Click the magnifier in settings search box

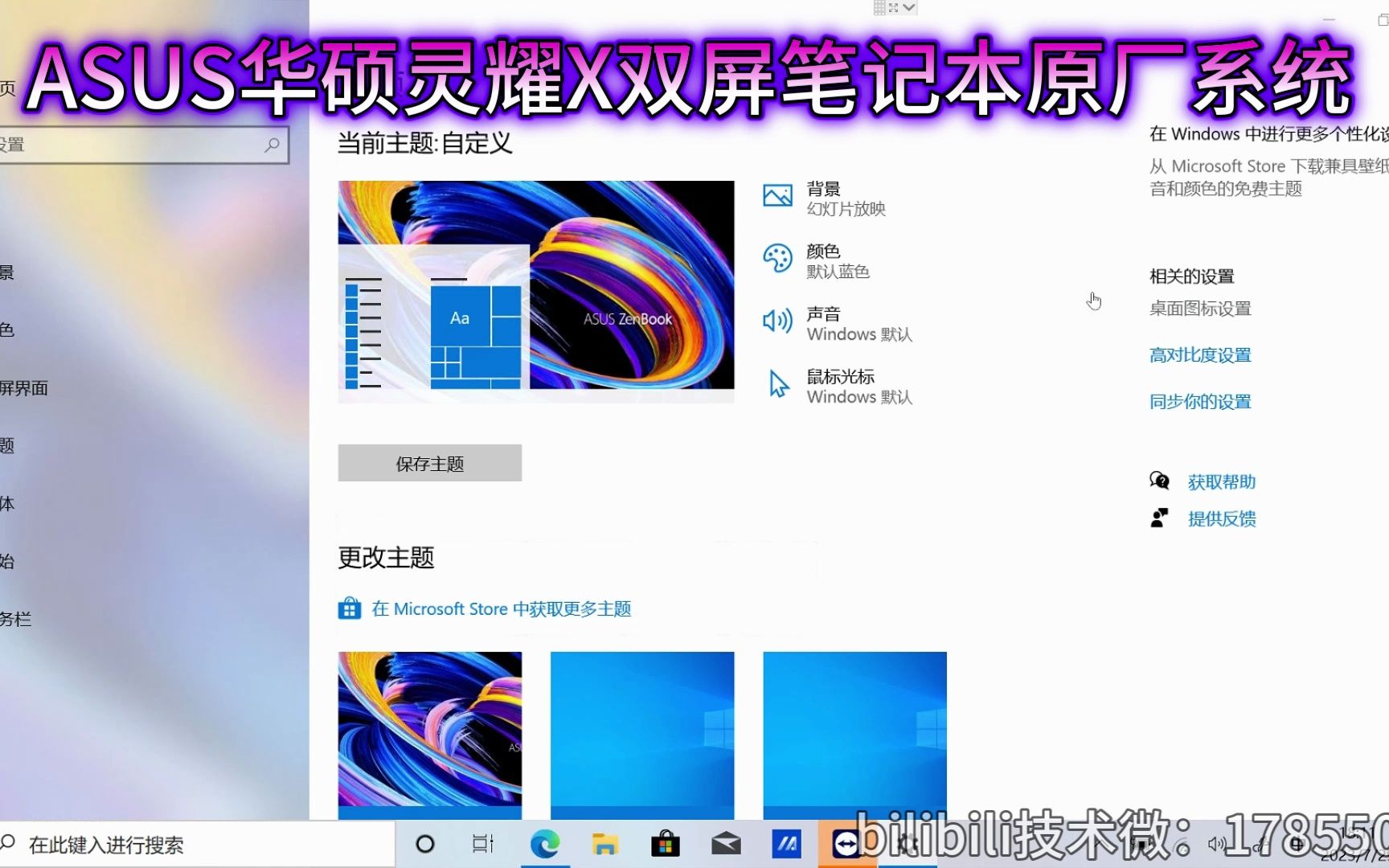[272, 145]
